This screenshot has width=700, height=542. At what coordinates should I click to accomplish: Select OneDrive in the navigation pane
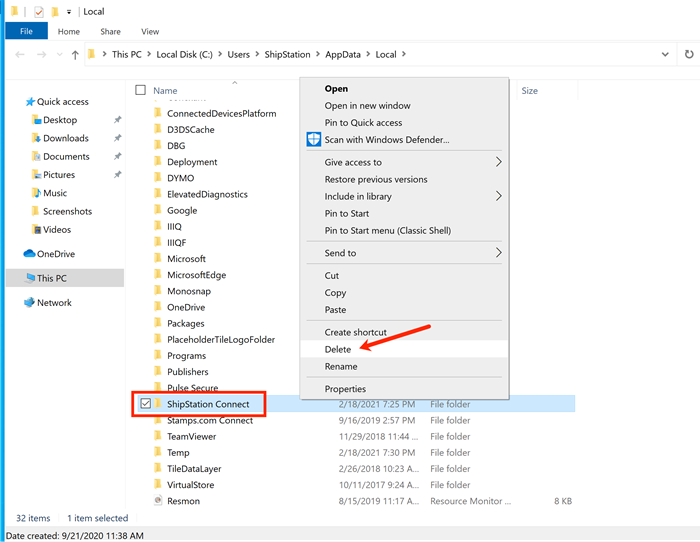(x=56, y=254)
